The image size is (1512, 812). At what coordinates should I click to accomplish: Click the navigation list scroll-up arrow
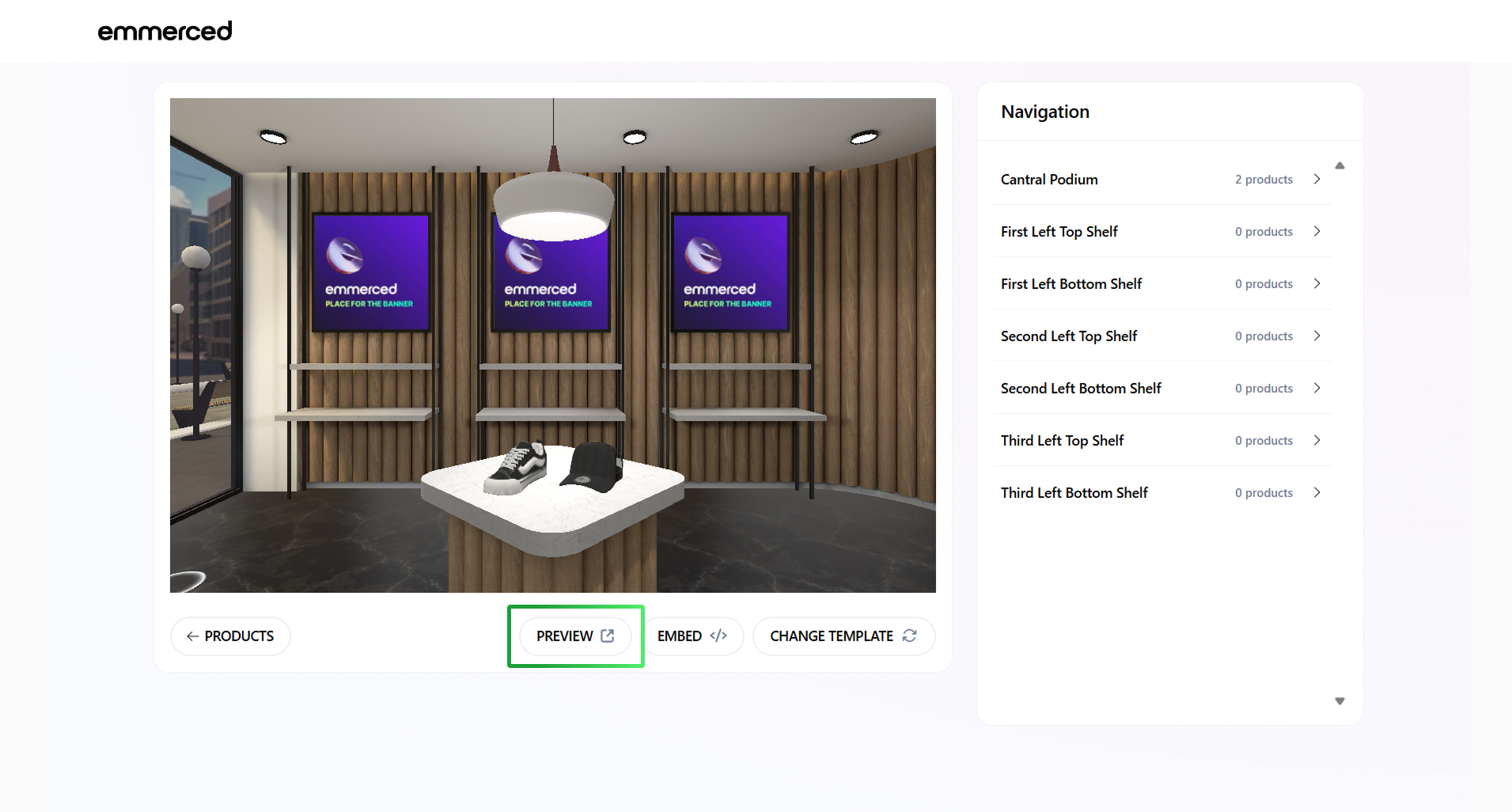click(x=1340, y=165)
